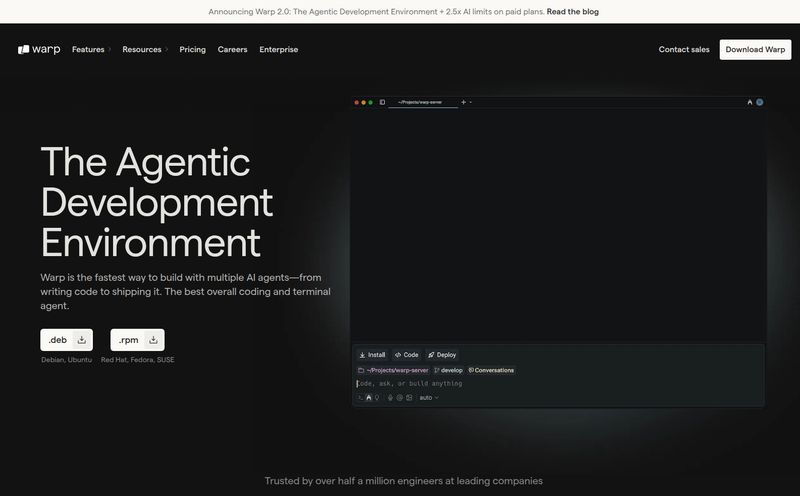
Task: Open the Careers page
Action: tap(232, 49)
